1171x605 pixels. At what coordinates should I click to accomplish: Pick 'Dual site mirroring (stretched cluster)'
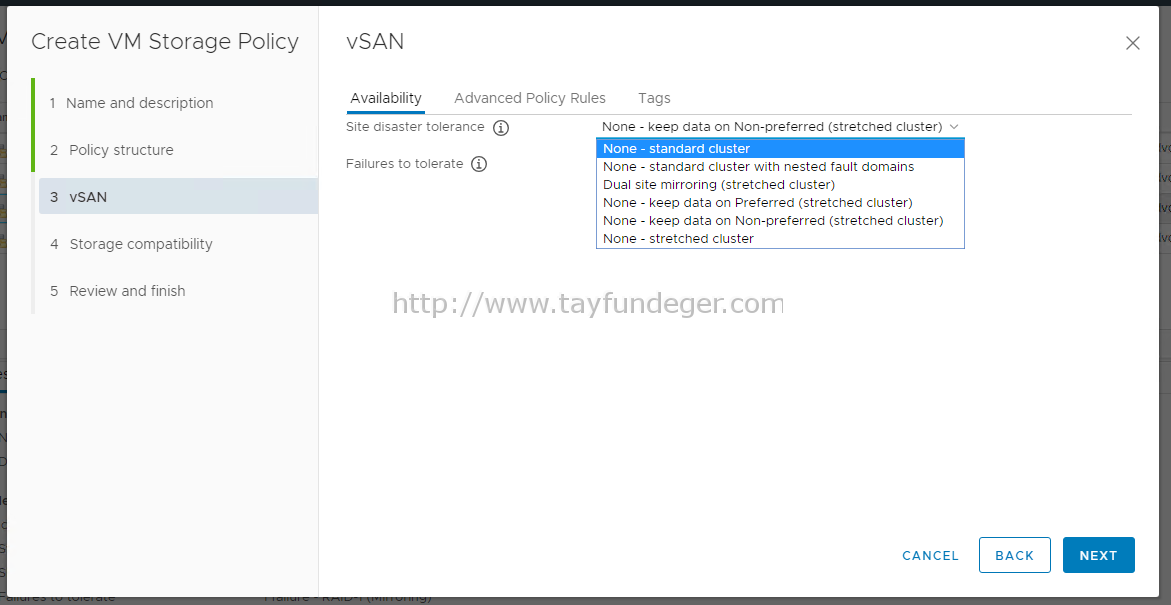pos(780,184)
